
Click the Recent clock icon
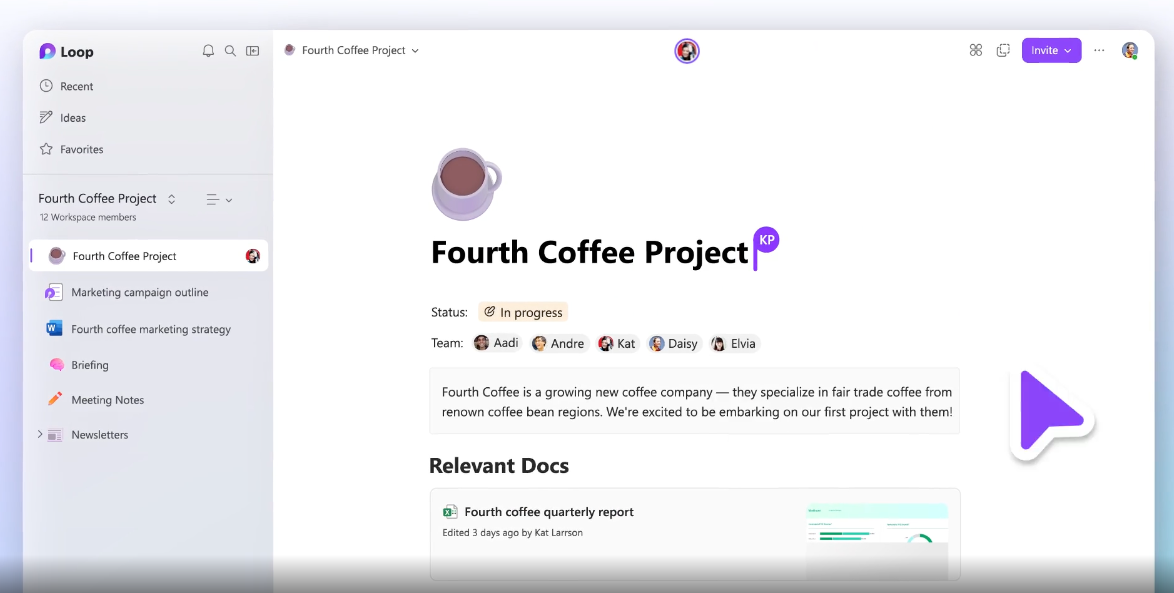point(46,85)
